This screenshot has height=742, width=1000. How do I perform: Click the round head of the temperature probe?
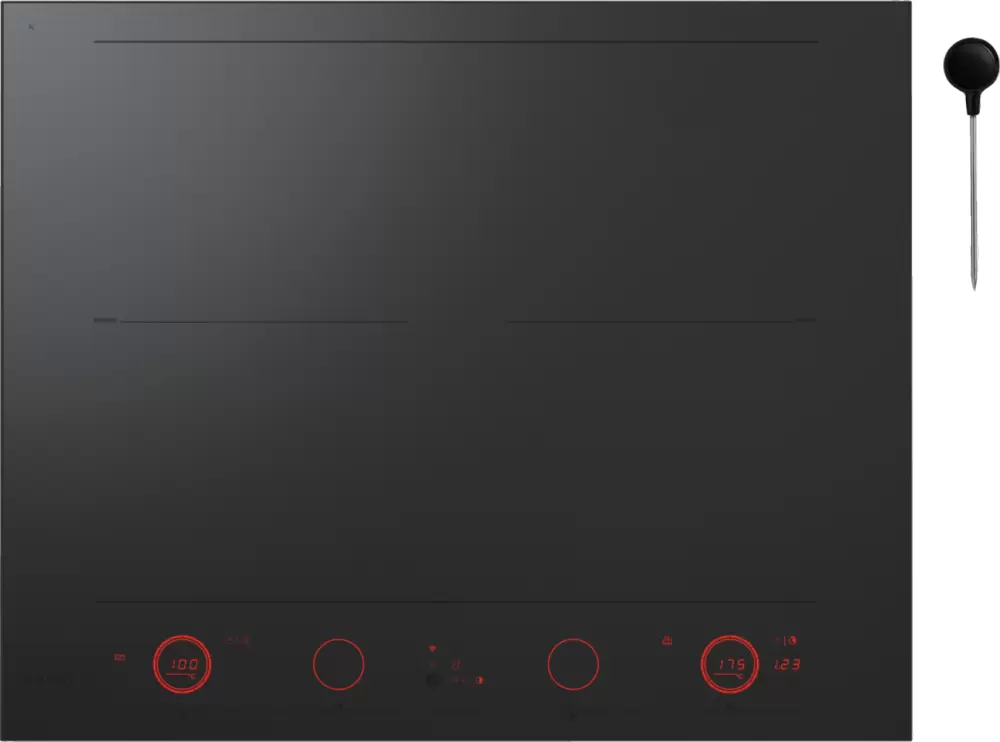coord(971,64)
